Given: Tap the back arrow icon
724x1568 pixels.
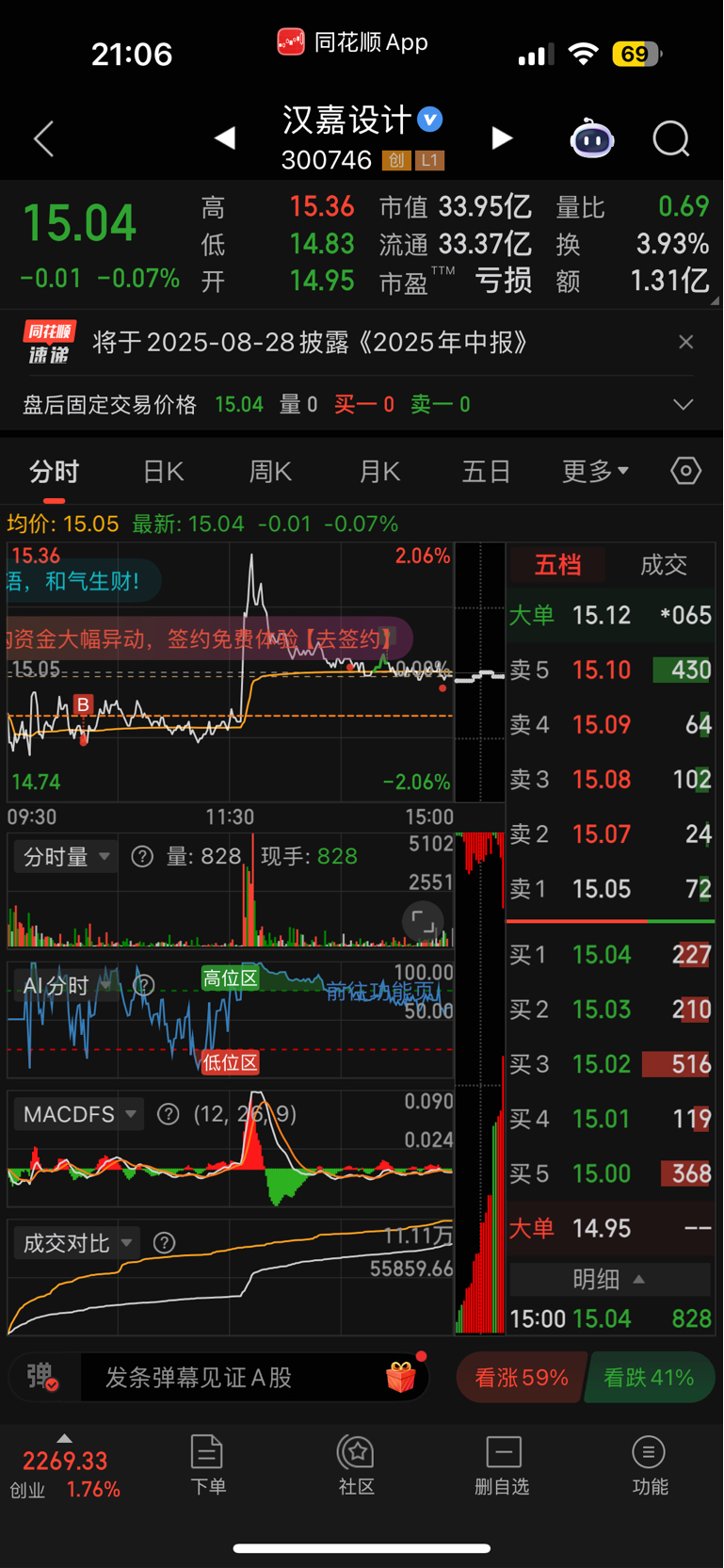Looking at the screenshot, I should [43, 138].
